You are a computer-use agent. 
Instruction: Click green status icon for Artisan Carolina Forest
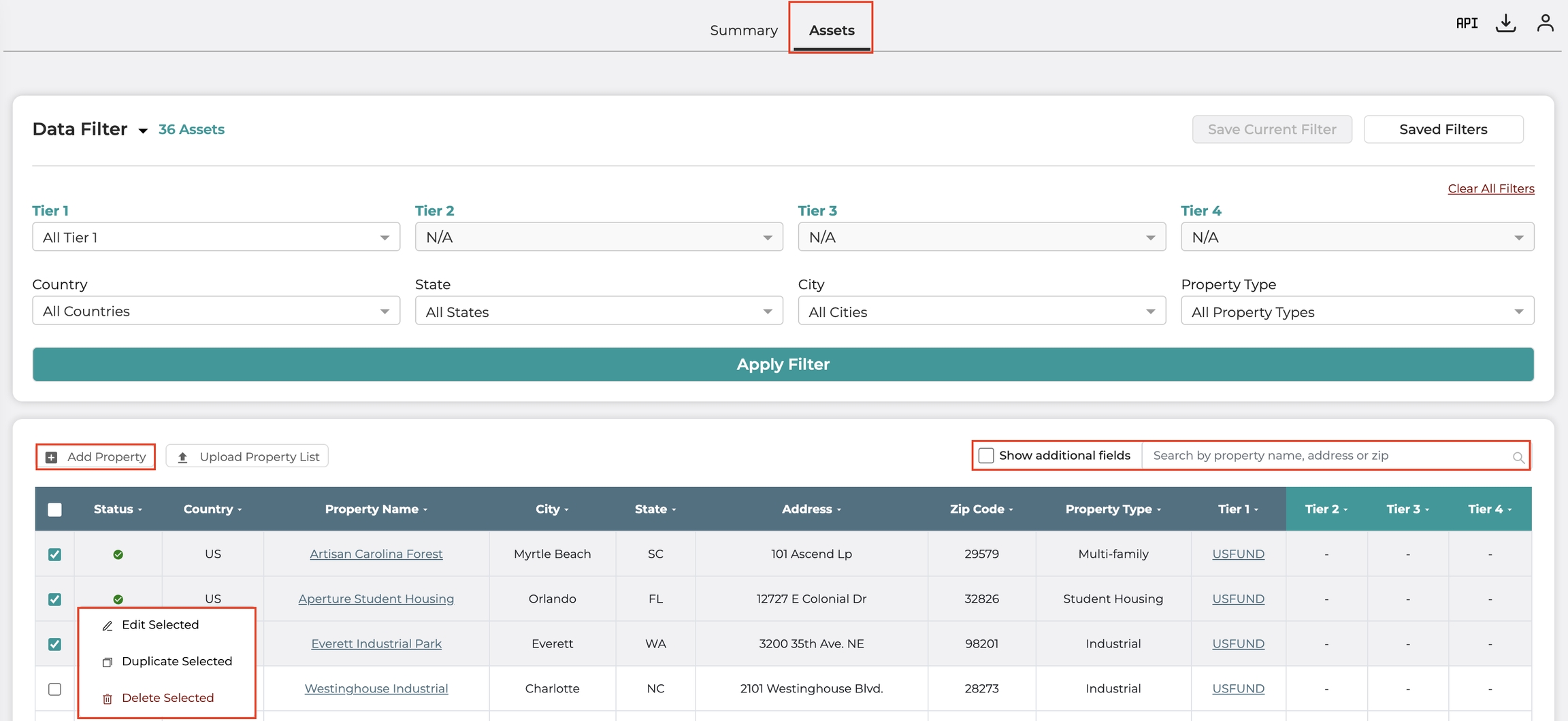point(118,554)
